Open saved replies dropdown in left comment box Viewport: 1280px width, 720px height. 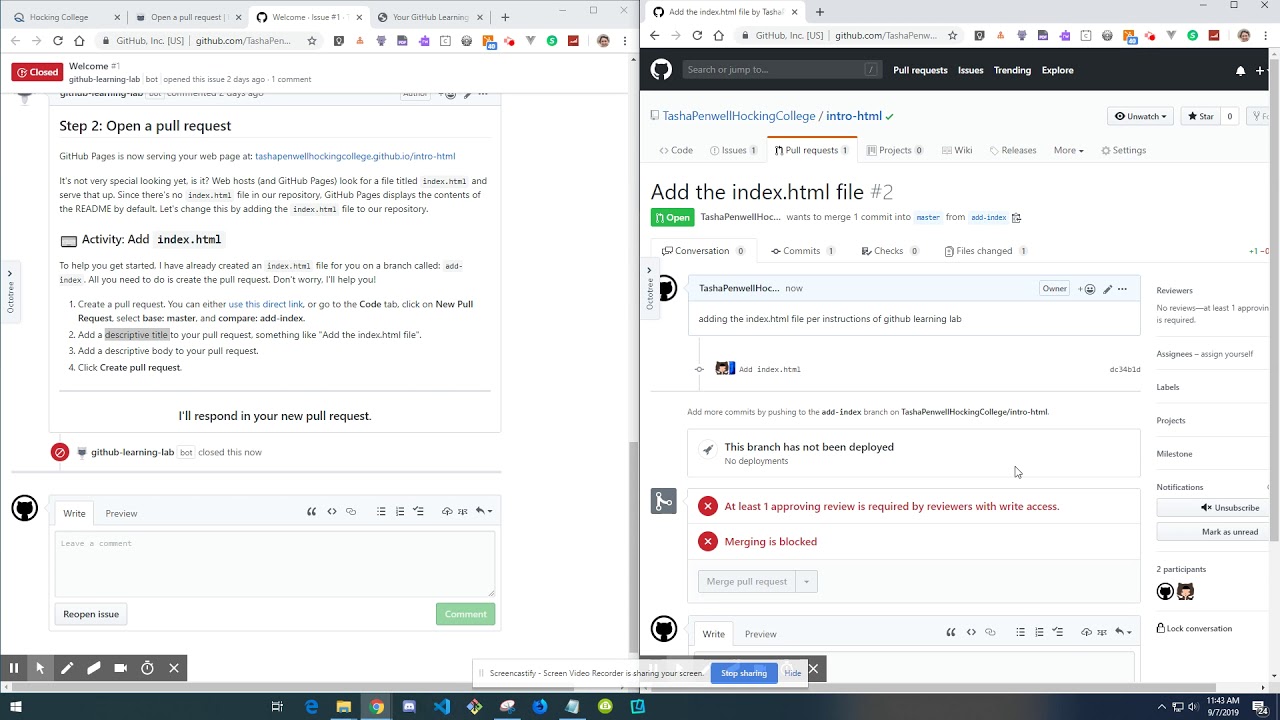point(484,512)
